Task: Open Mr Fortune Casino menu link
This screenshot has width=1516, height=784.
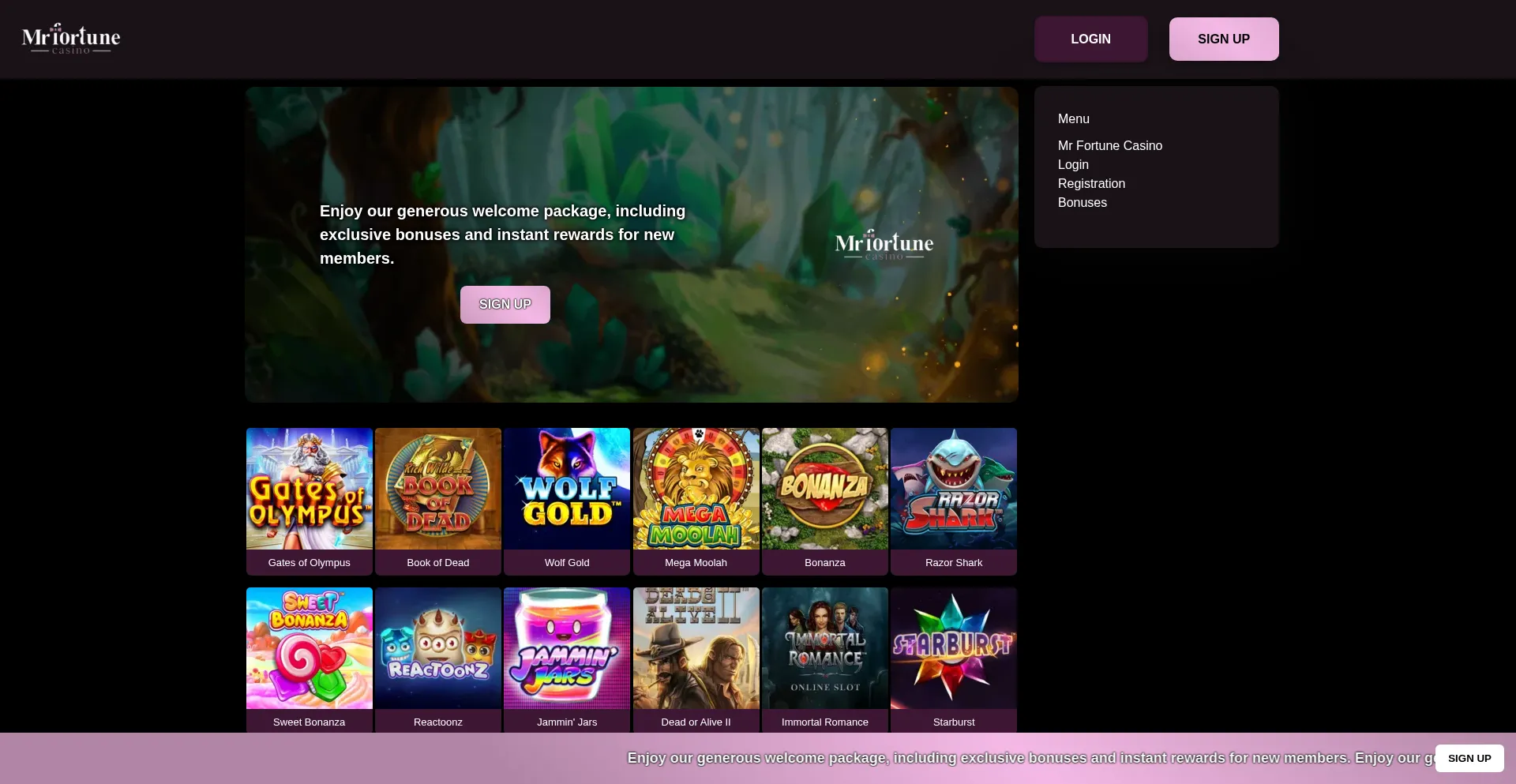Action: click(x=1109, y=145)
